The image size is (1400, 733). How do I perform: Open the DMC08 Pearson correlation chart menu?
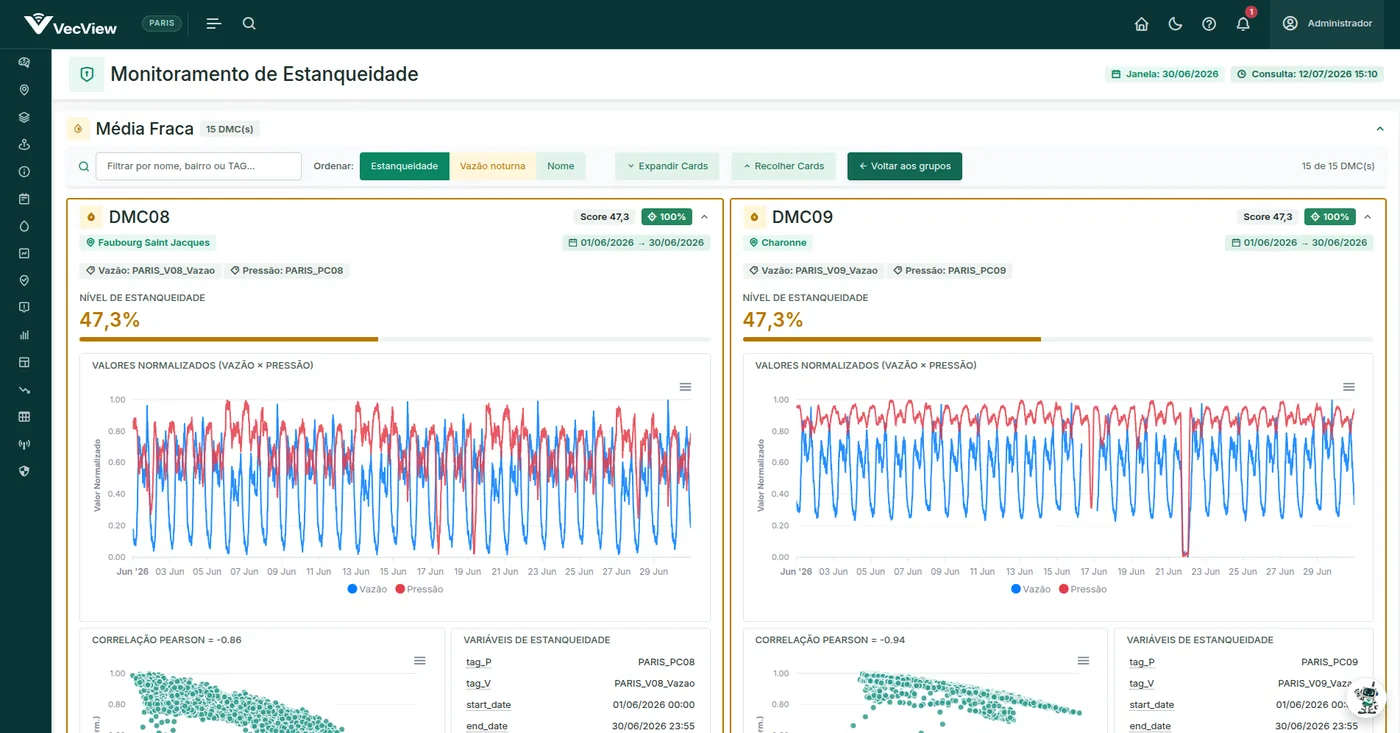click(x=420, y=661)
